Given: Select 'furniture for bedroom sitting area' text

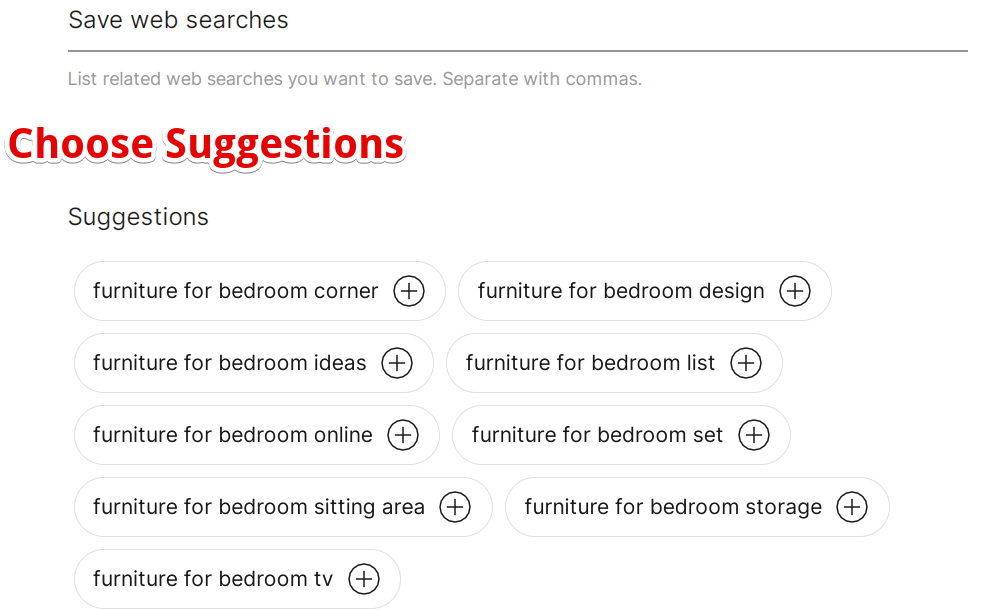Looking at the screenshot, I should tap(259, 507).
